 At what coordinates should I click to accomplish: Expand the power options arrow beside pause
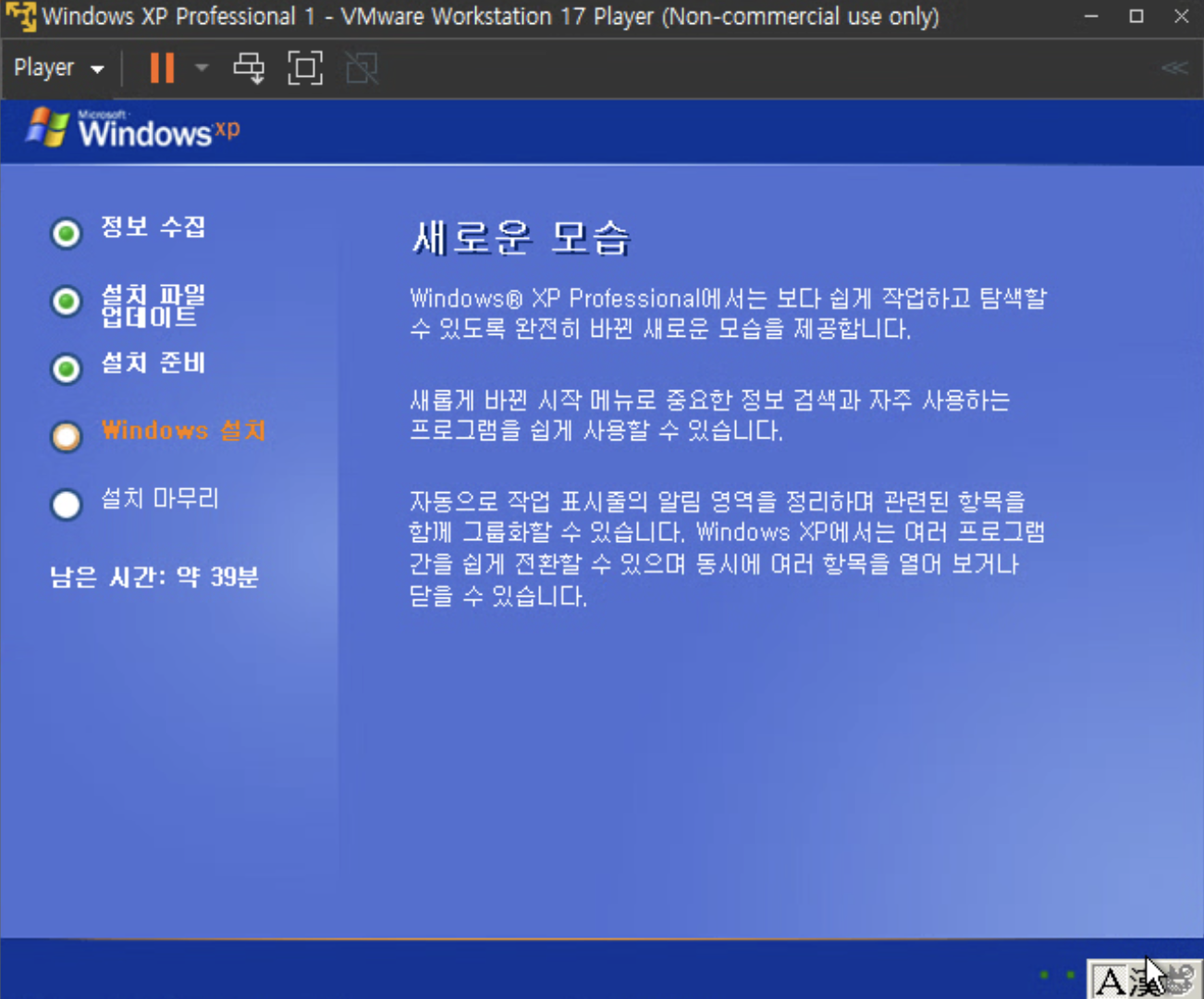[x=202, y=68]
